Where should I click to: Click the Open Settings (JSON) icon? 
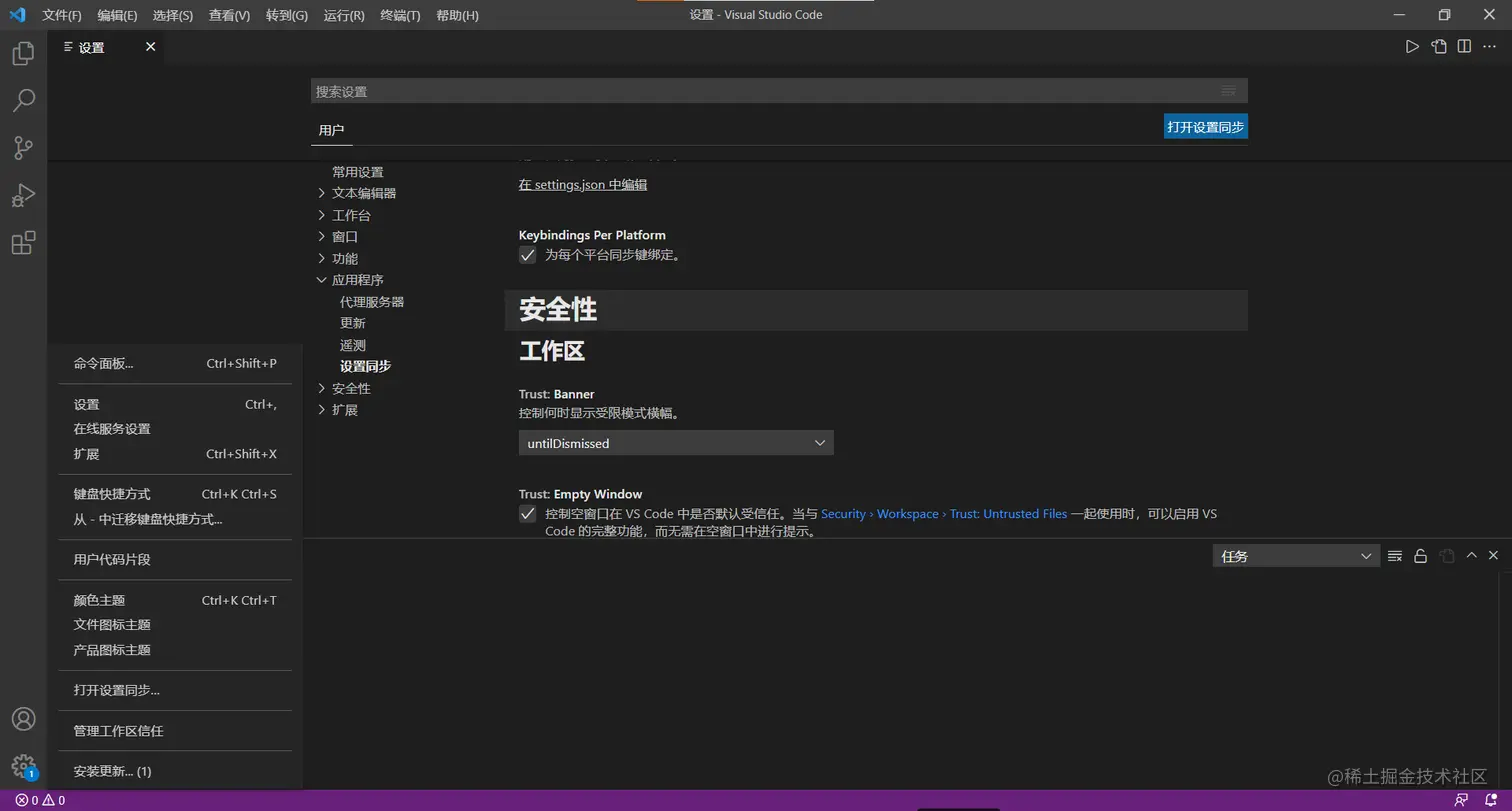pyautogui.click(x=1438, y=46)
